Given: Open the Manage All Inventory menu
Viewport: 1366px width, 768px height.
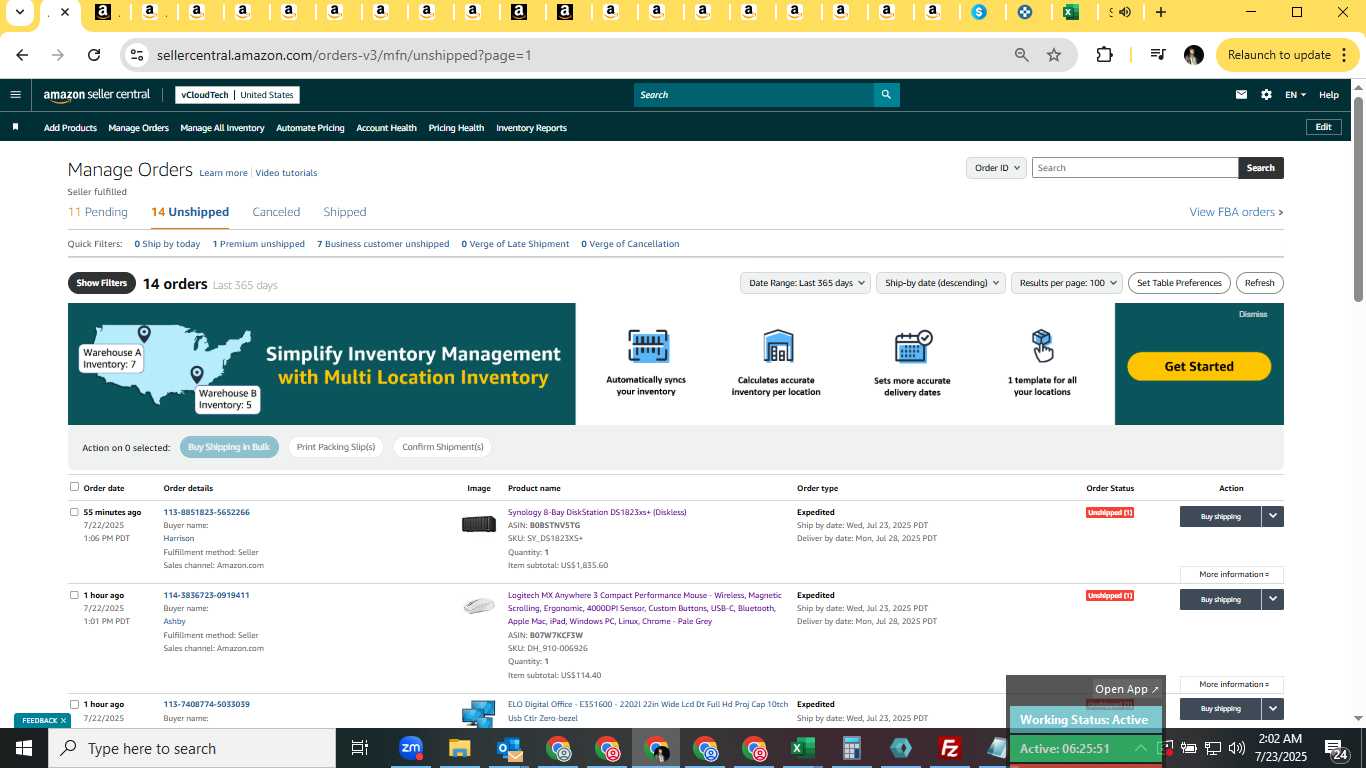Looking at the screenshot, I should point(222,128).
